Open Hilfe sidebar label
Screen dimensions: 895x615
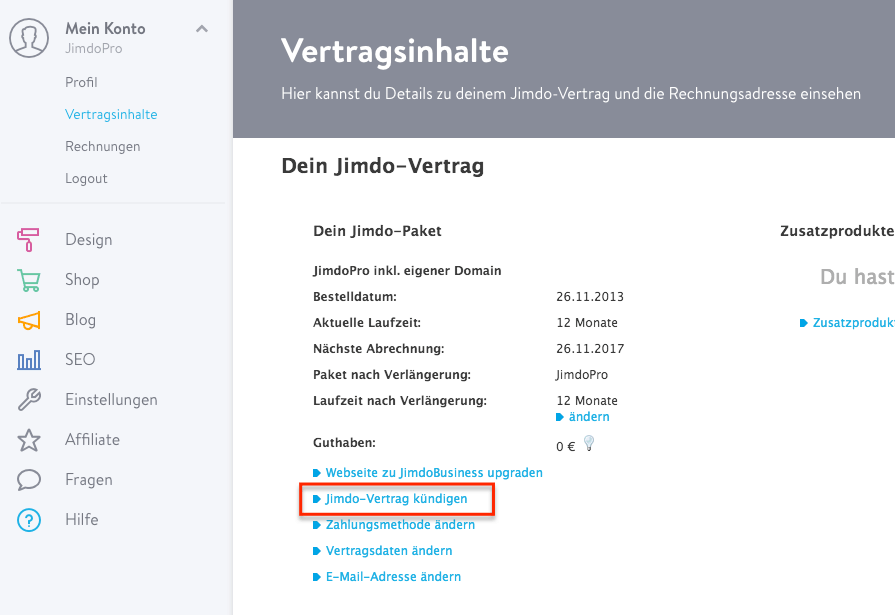coord(82,520)
